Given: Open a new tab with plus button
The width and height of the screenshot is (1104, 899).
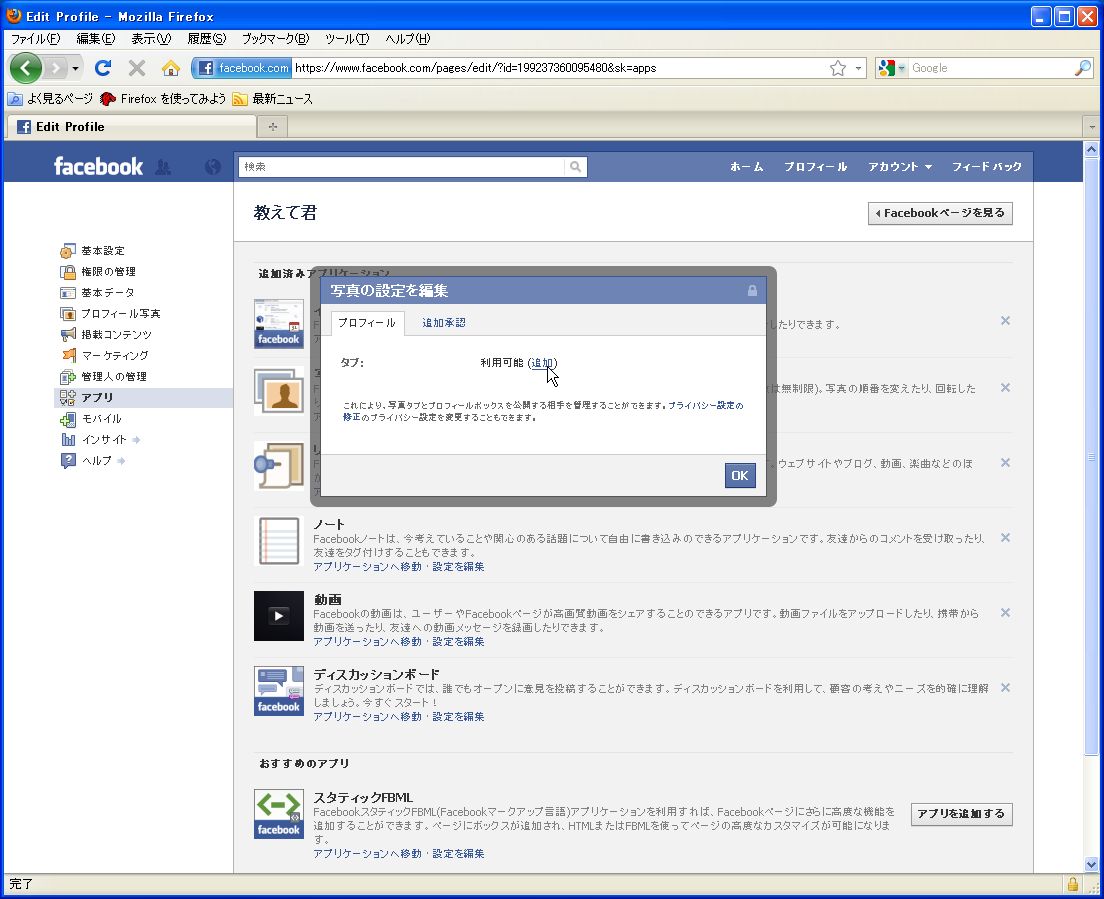Looking at the screenshot, I should (x=272, y=127).
